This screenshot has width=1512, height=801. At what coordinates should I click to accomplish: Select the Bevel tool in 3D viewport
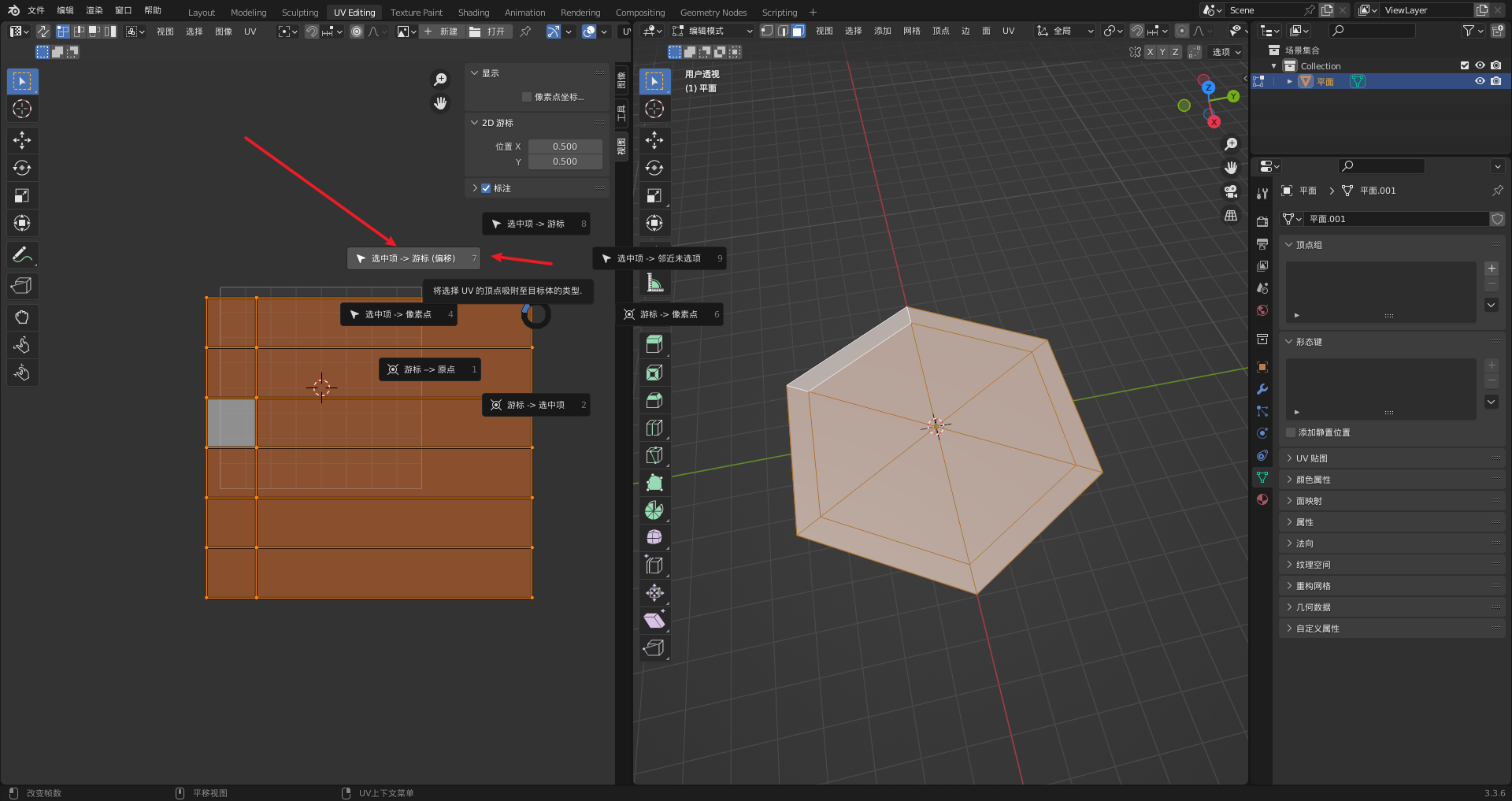tap(654, 400)
